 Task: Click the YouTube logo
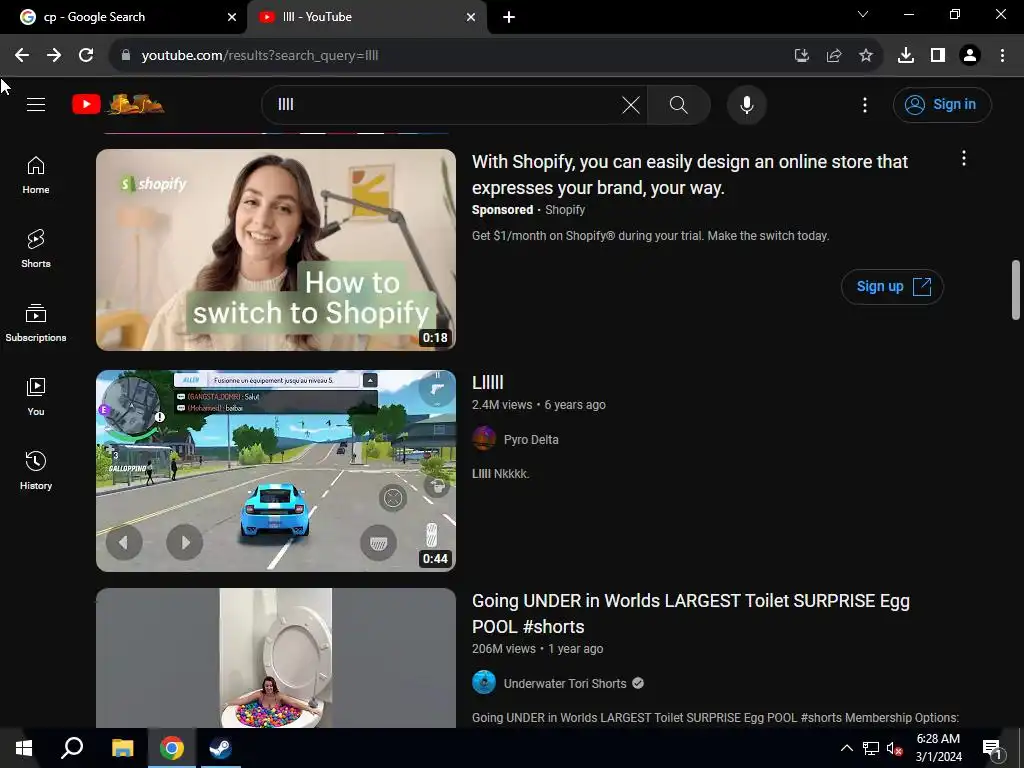coord(118,104)
